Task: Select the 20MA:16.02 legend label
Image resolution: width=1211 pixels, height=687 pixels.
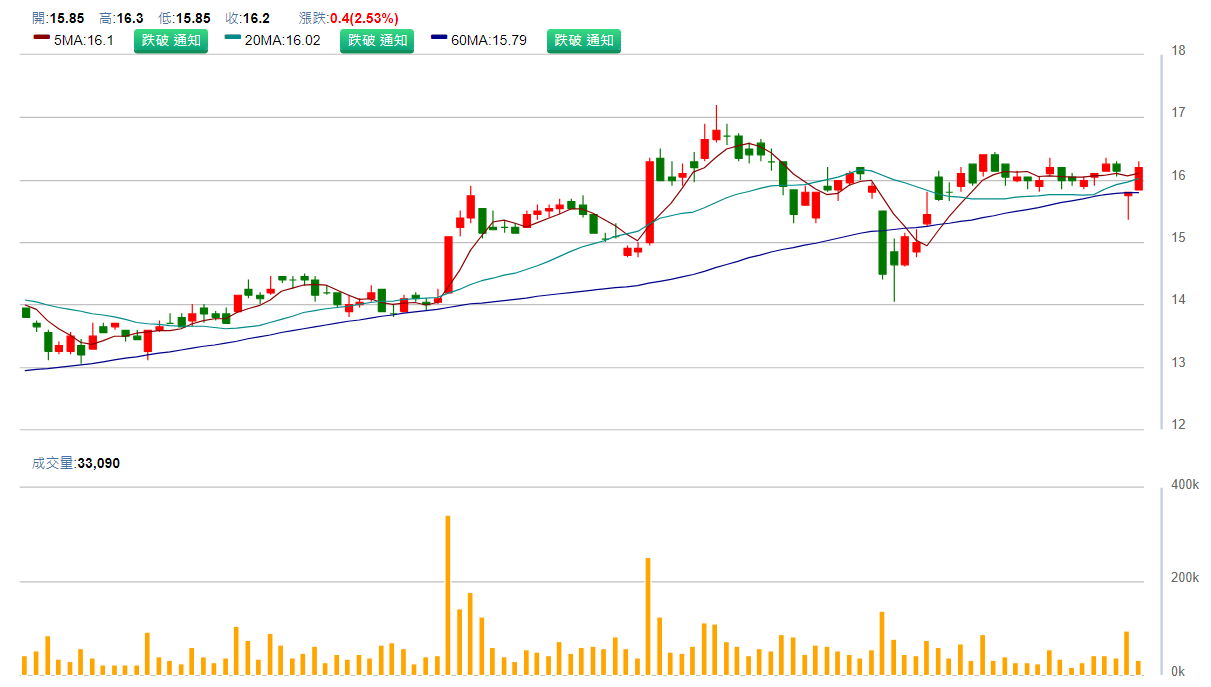Action: pos(286,41)
